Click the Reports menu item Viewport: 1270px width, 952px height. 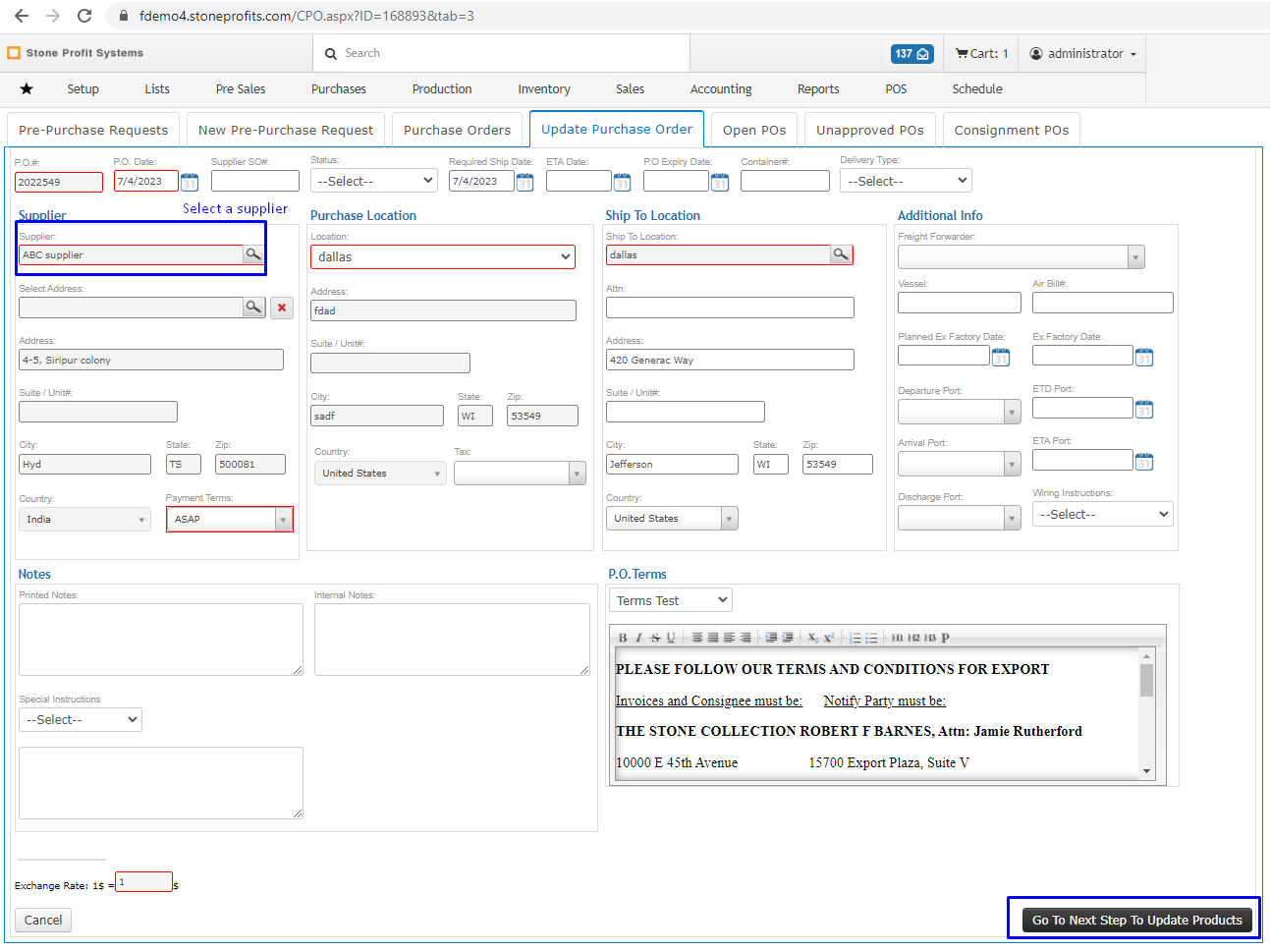[818, 88]
